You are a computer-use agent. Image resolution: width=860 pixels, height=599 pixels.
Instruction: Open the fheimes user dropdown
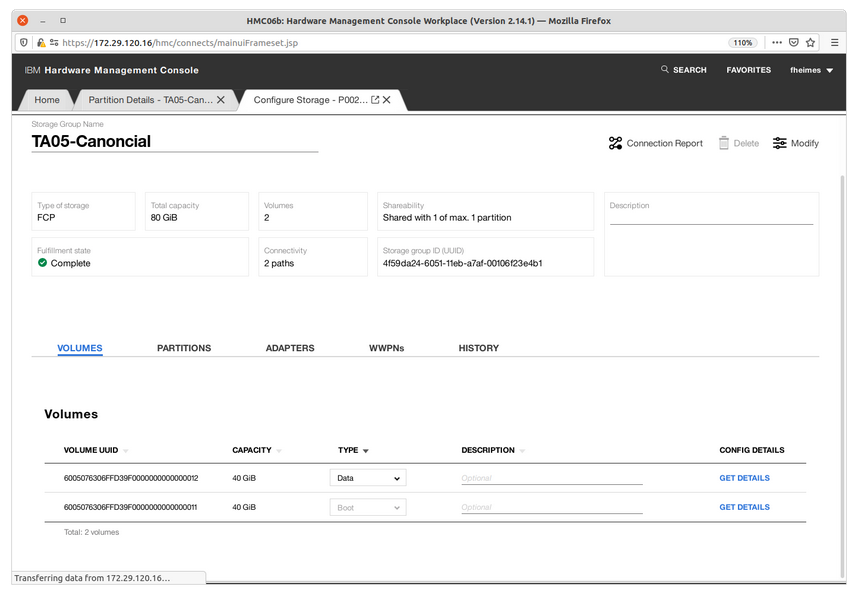click(x=811, y=70)
